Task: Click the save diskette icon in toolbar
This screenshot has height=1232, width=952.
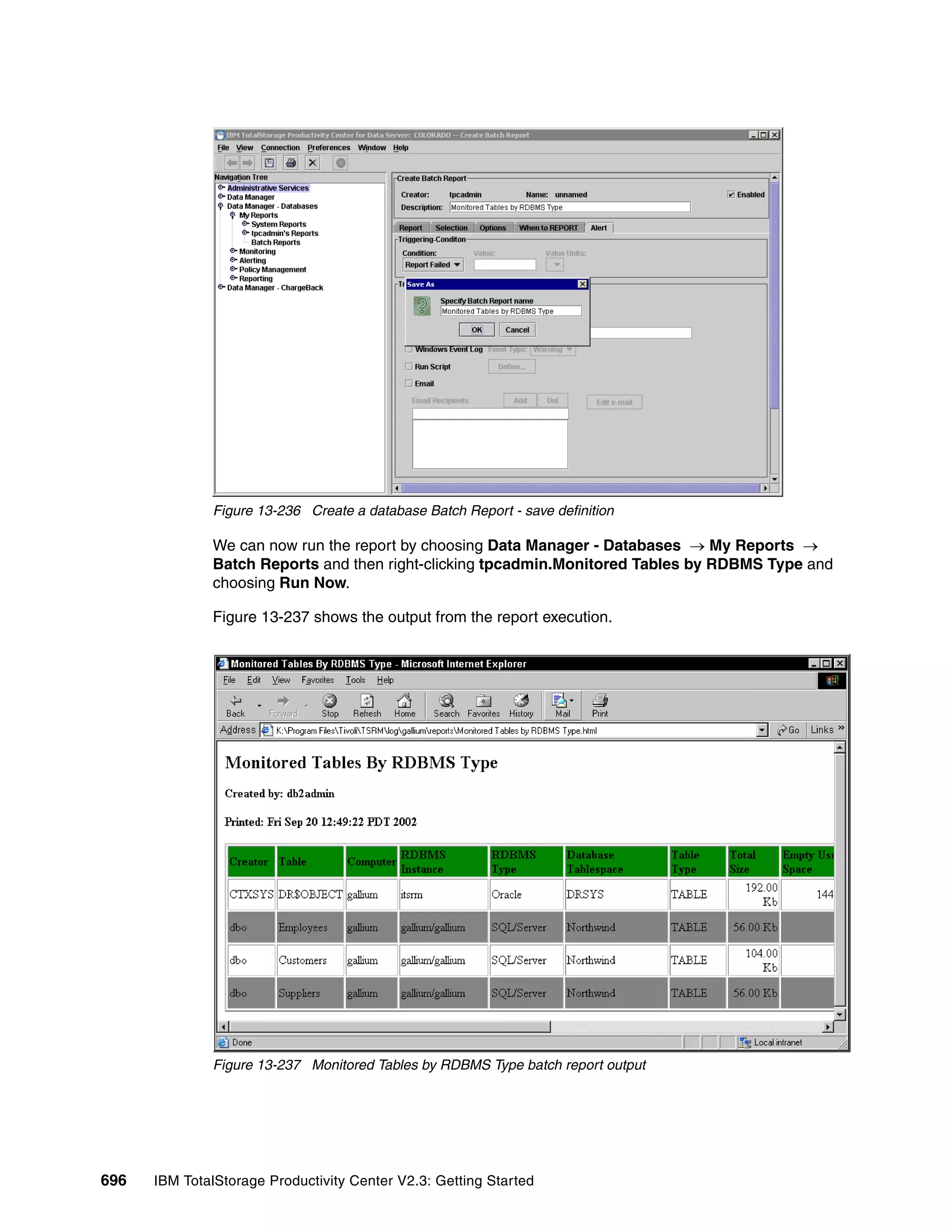Action: pos(270,163)
